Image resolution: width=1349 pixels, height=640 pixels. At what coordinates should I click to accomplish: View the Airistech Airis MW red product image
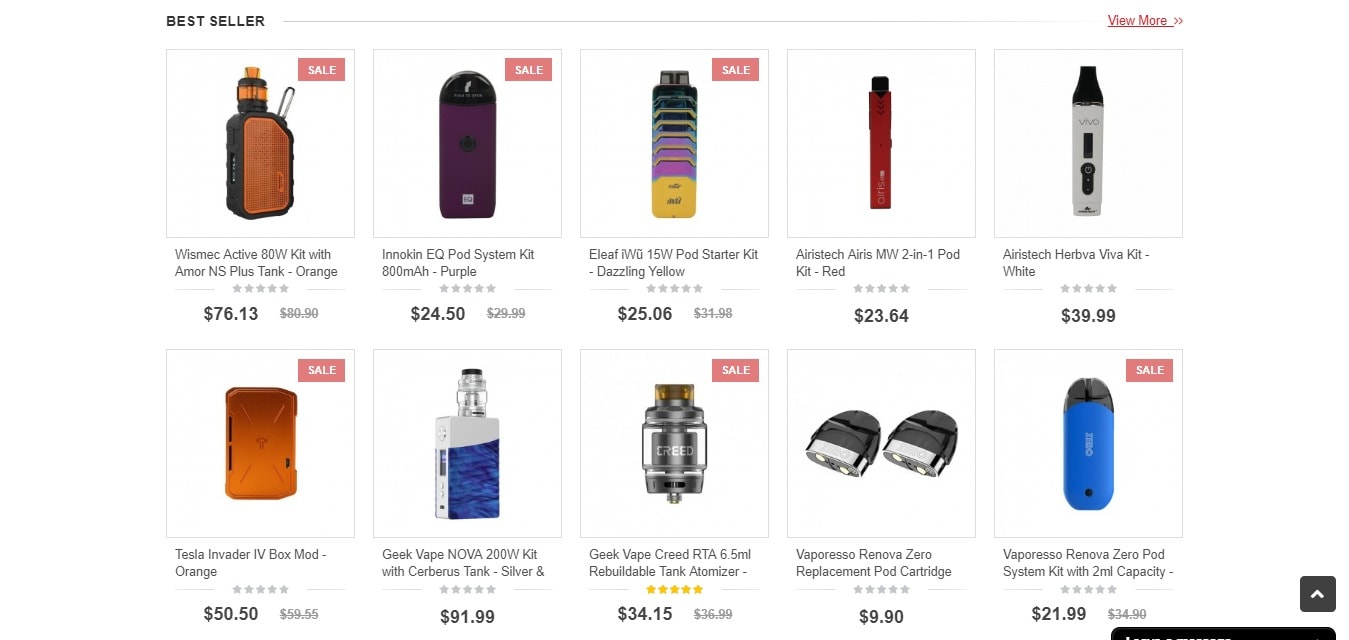pyautogui.click(x=881, y=143)
